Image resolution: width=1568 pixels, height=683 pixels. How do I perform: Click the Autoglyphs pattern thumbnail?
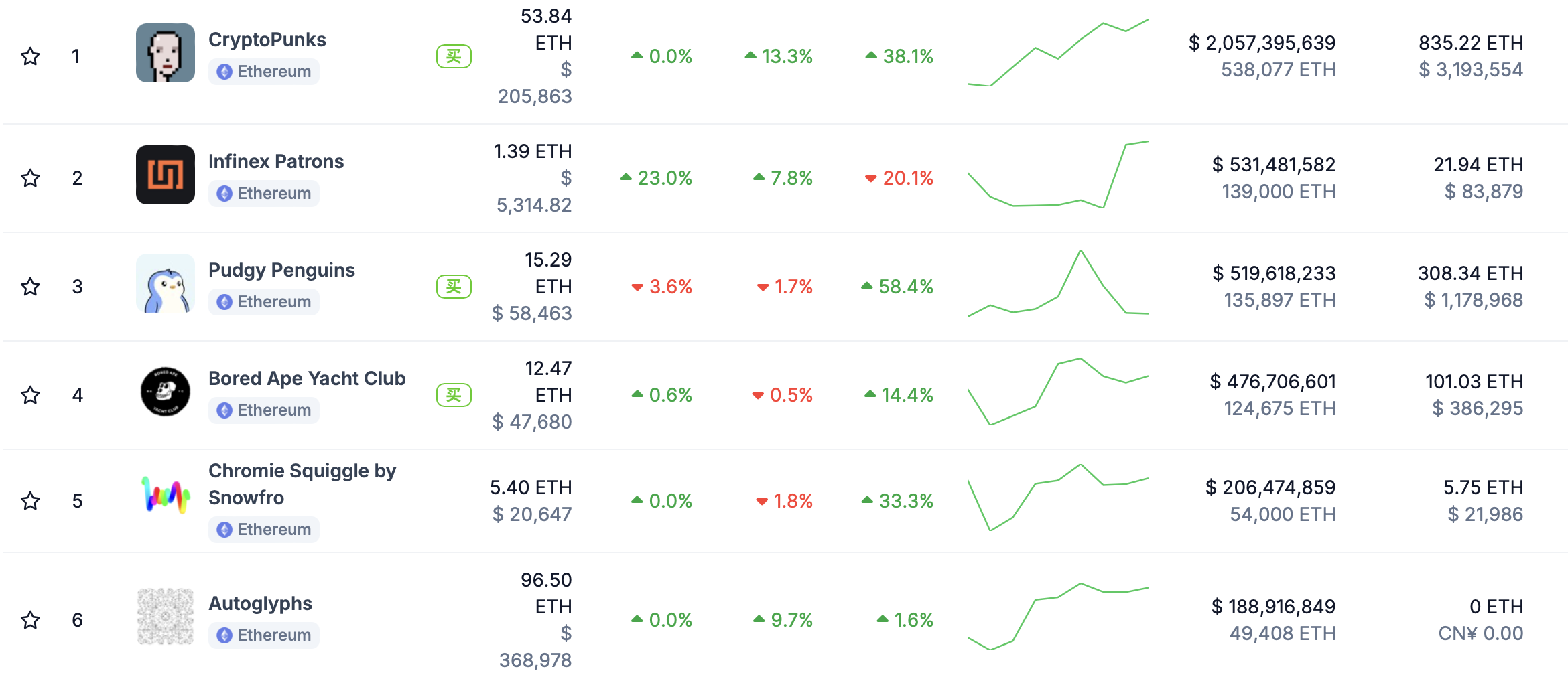coord(166,617)
